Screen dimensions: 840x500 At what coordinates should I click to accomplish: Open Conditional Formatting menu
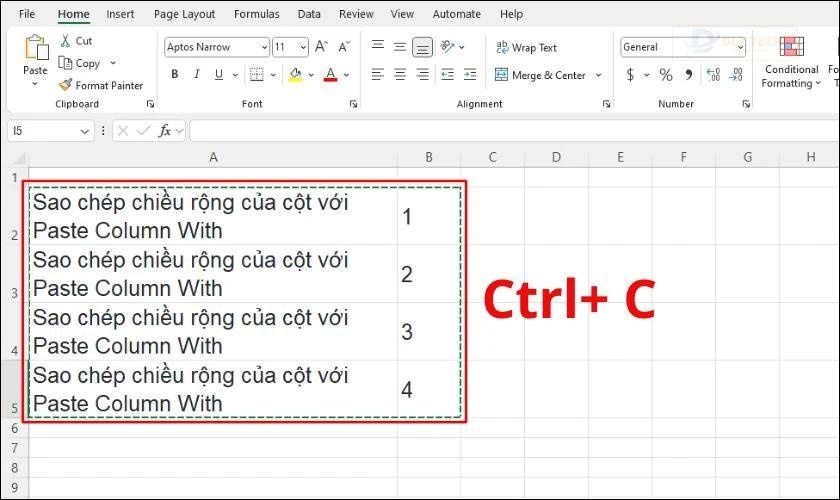pos(791,62)
